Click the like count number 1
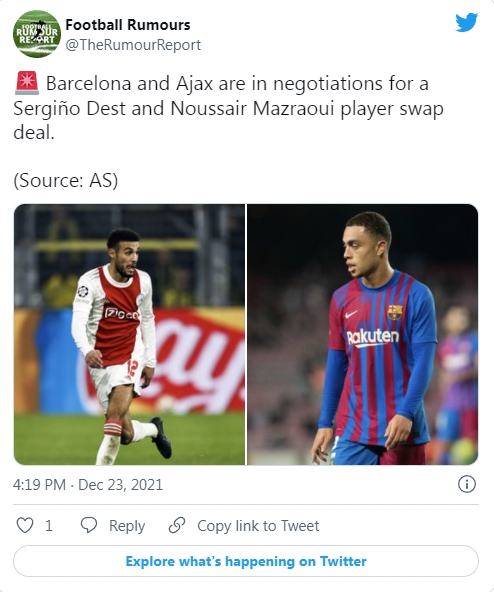Image resolution: width=494 pixels, height=592 pixels. point(48,526)
